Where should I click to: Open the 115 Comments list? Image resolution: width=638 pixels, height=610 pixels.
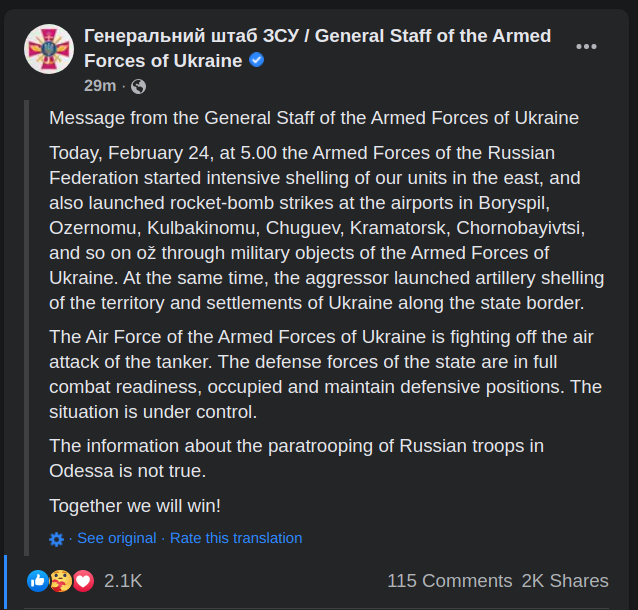[x=450, y=581]
